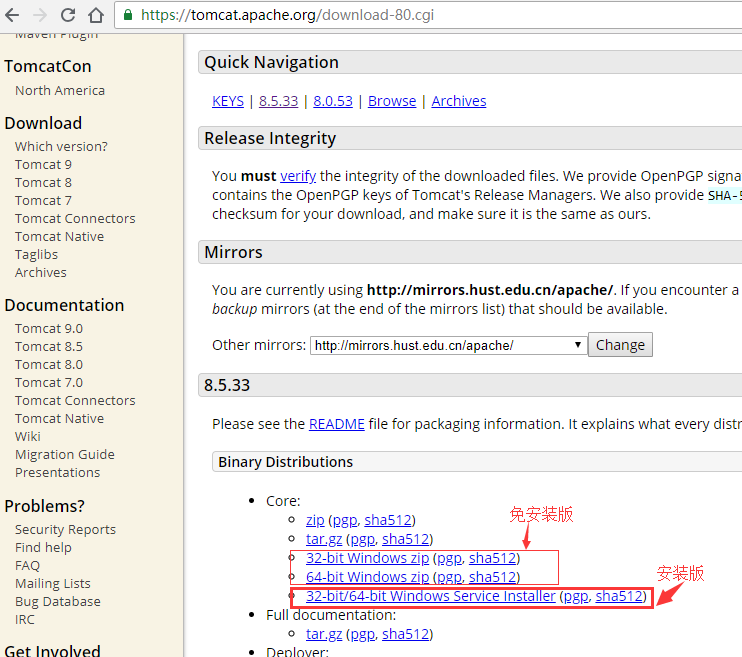742x657 pixels.
Task: Open the KEYS link
Action: pyautogui.click(x=228, y=101)
